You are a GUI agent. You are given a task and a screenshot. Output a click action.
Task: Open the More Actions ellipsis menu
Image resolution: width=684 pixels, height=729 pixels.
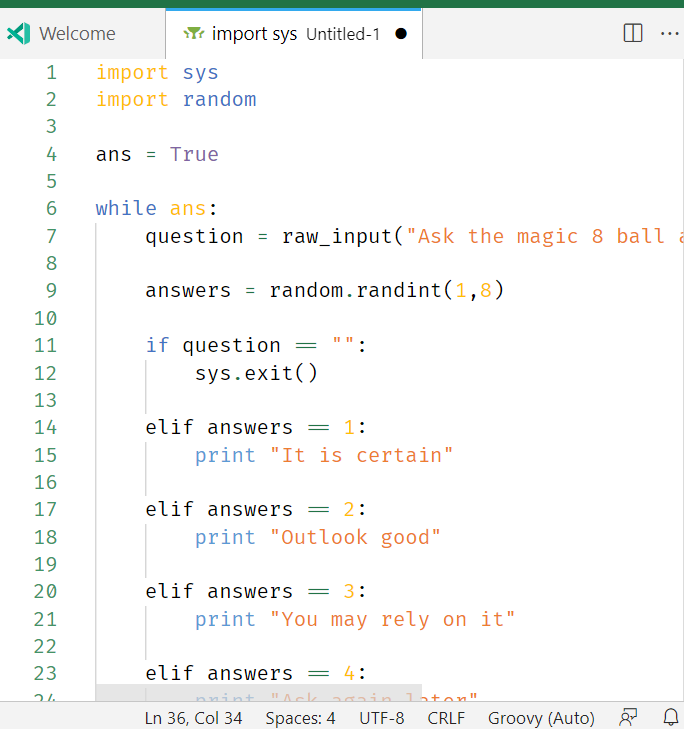tap(669, 33)
